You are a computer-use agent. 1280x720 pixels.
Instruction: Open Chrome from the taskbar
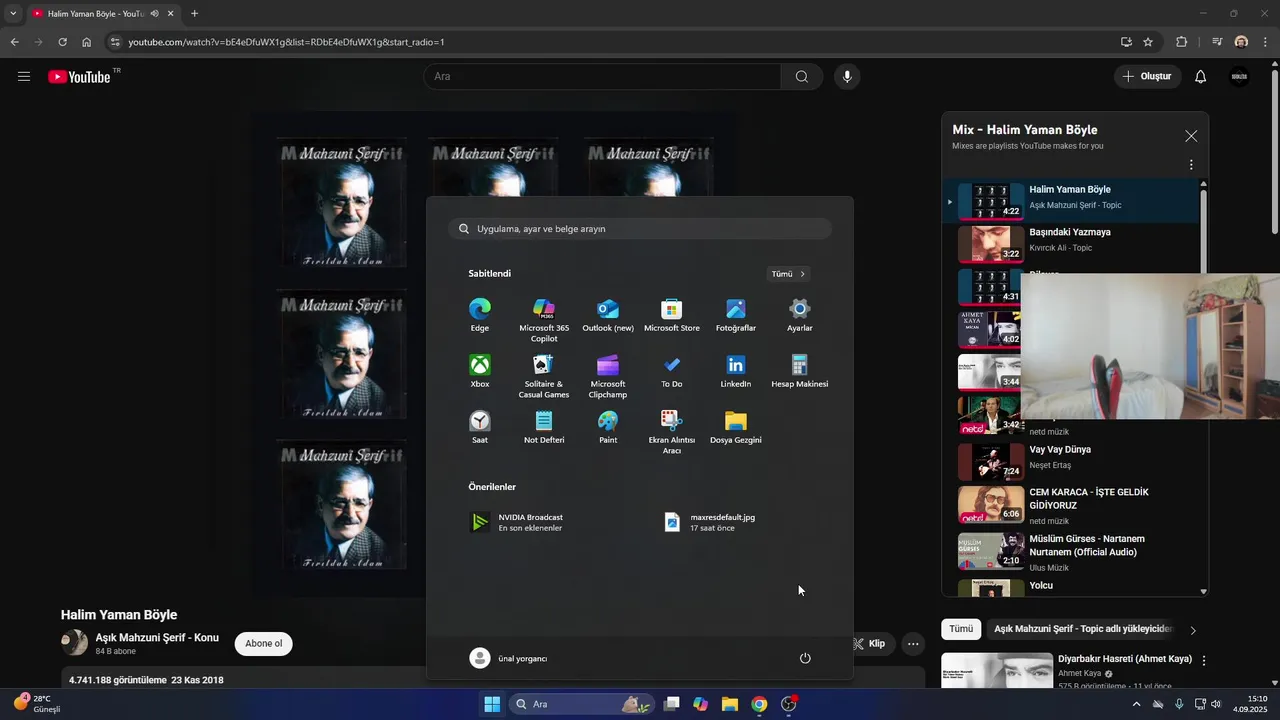(759, 704)
